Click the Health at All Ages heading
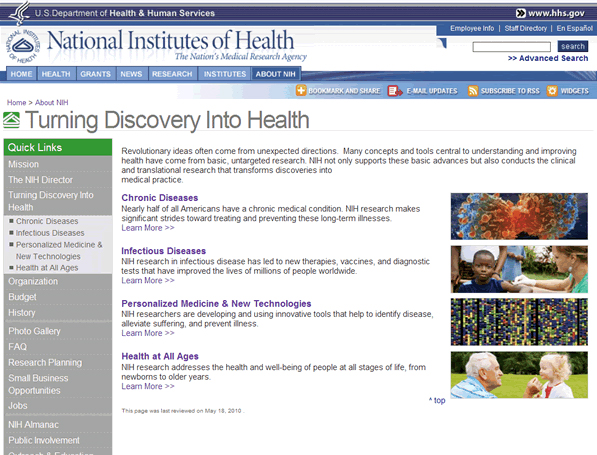Screen dimensions: 597x455 coord(160,356)
